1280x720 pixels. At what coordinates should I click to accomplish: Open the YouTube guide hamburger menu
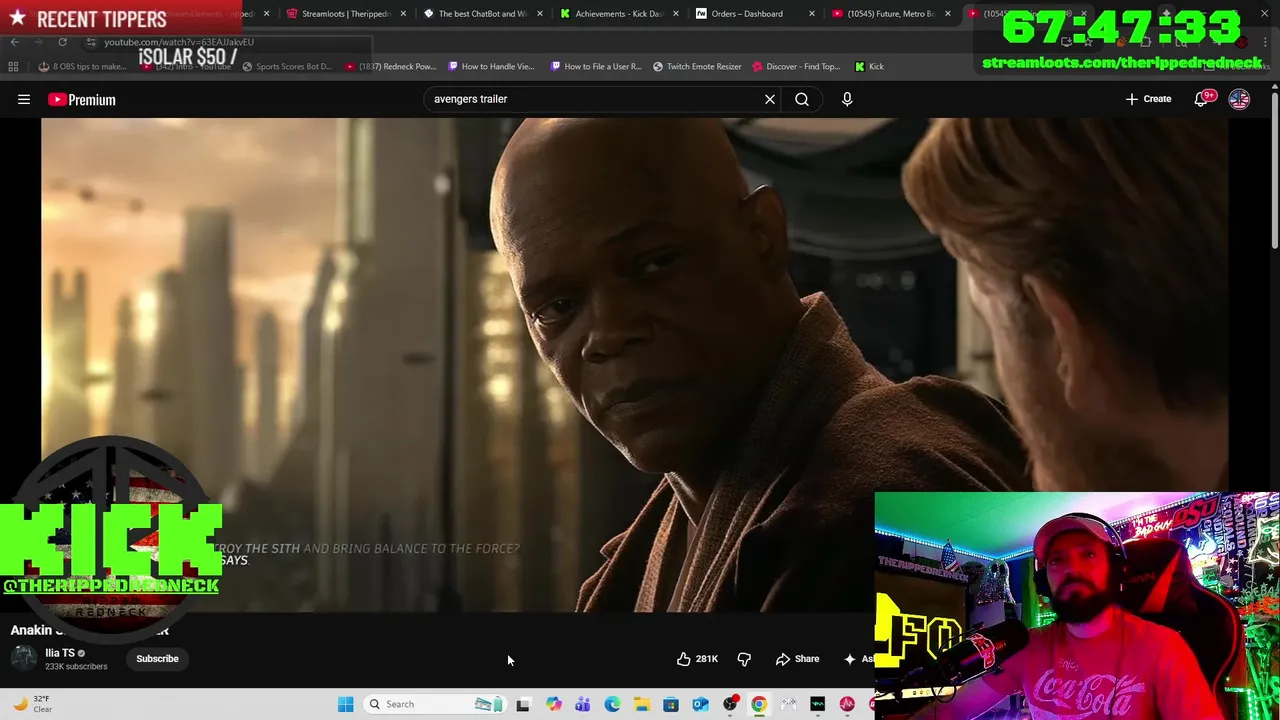coord(24,99)
